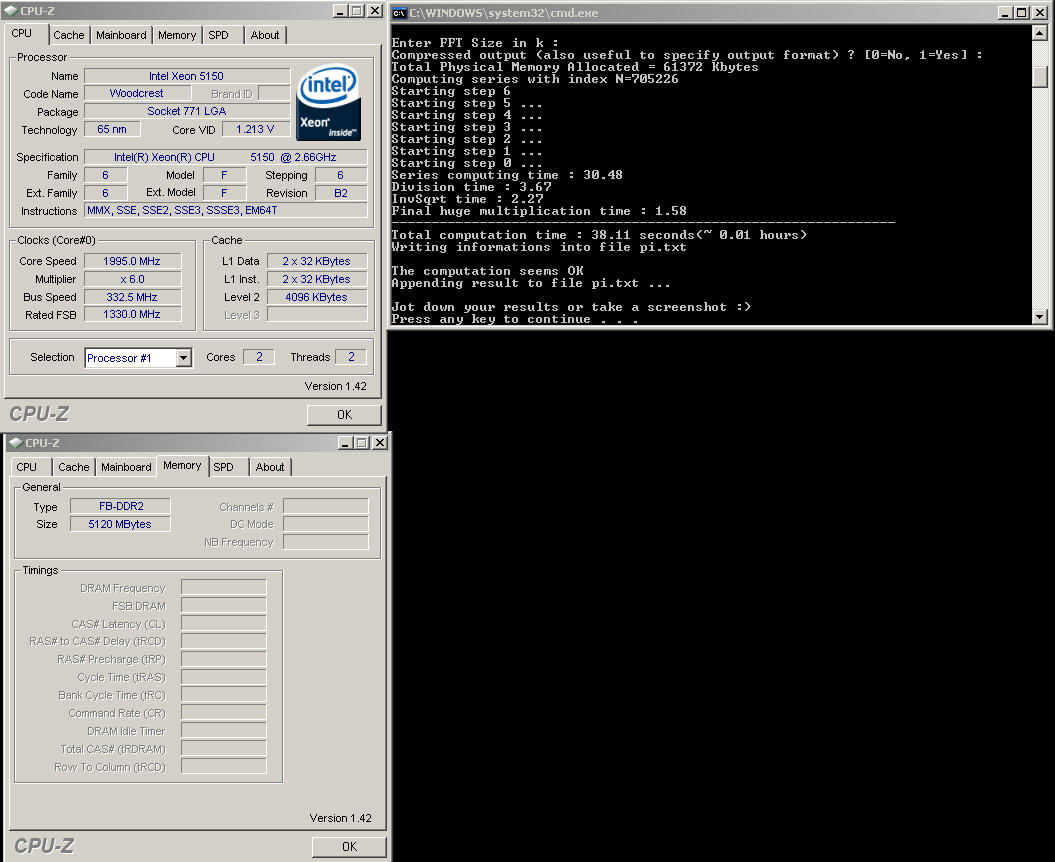Close the top CPU-Z window
1055x862 pixels.
[375, 11]
